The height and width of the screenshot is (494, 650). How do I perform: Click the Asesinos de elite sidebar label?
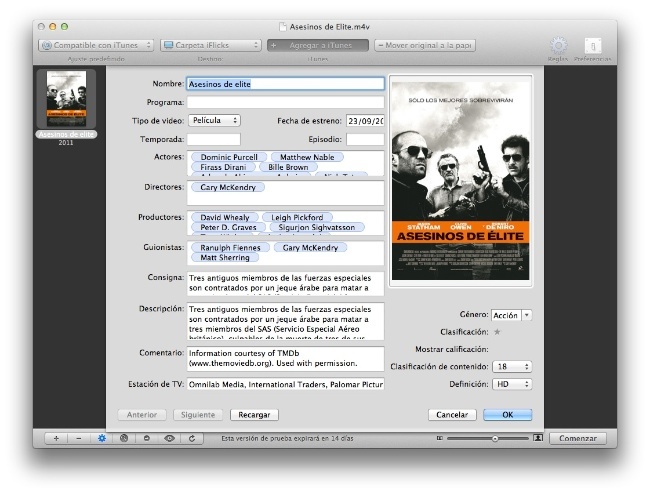pos(66,134)
